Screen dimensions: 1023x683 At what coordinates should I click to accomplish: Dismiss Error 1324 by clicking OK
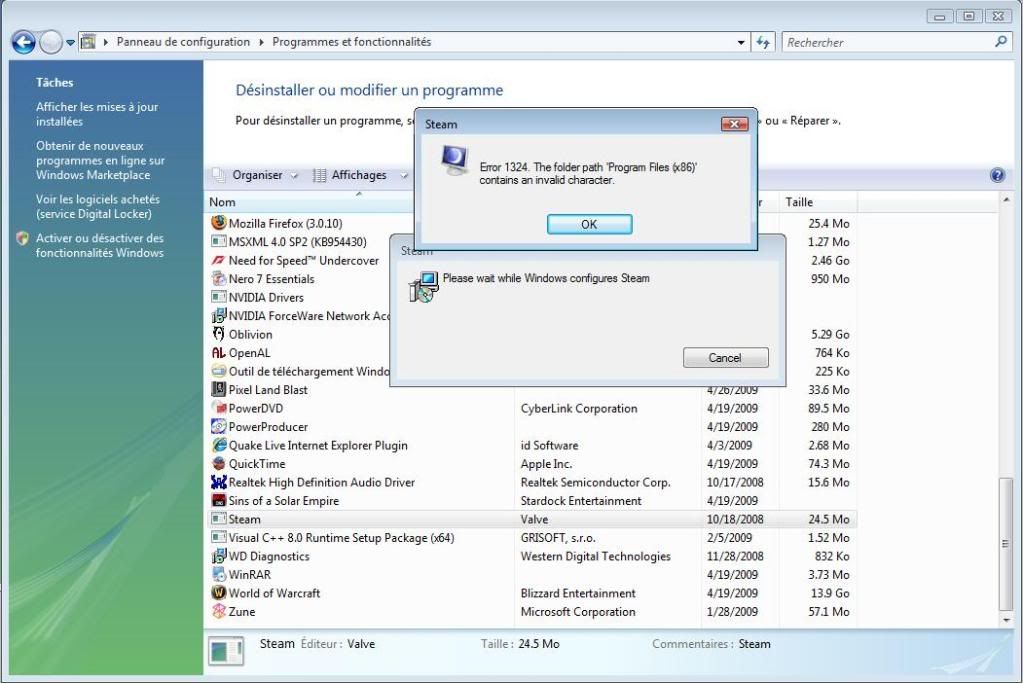pyautogui.click(x=589, y=224)
